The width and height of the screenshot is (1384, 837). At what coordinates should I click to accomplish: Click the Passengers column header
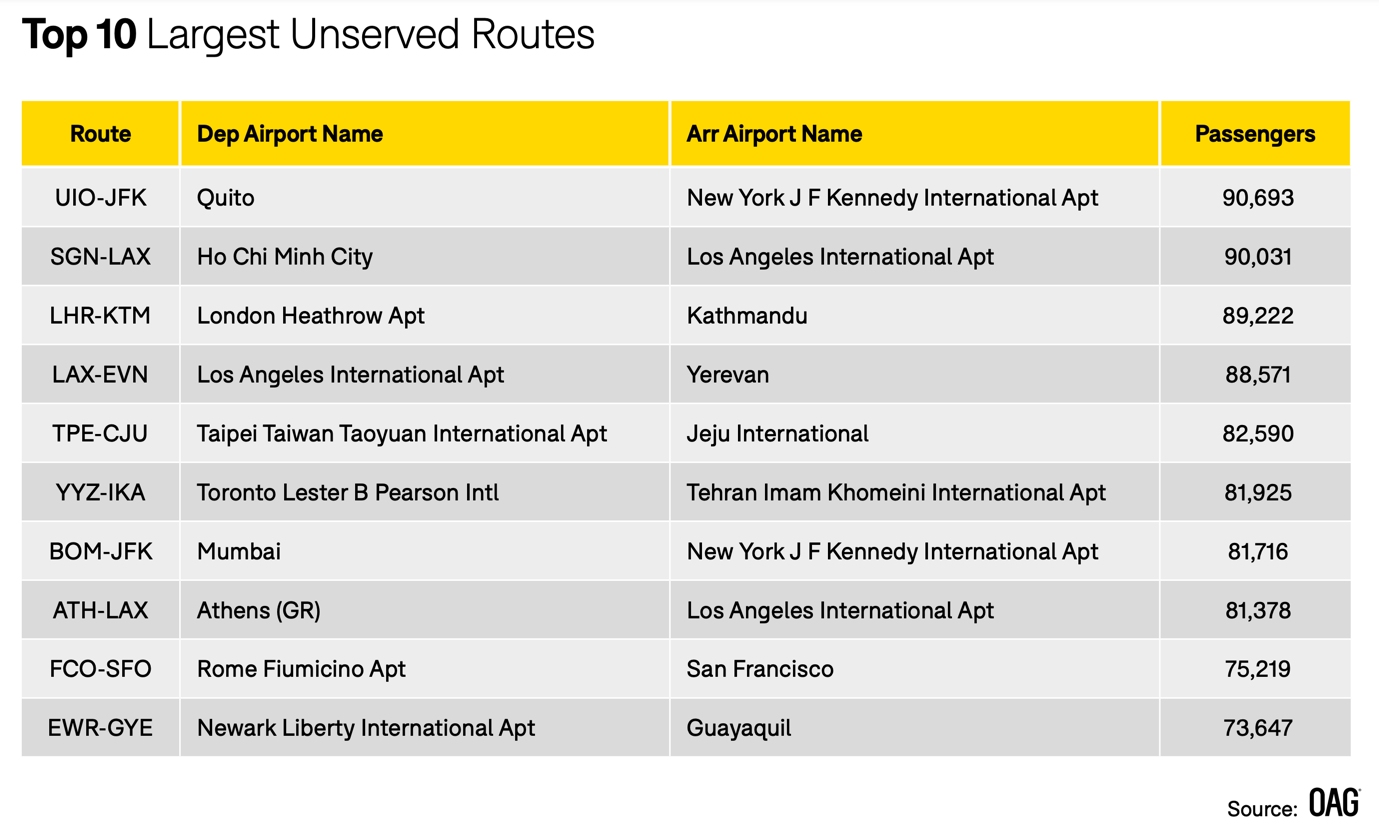[1255, 134]
